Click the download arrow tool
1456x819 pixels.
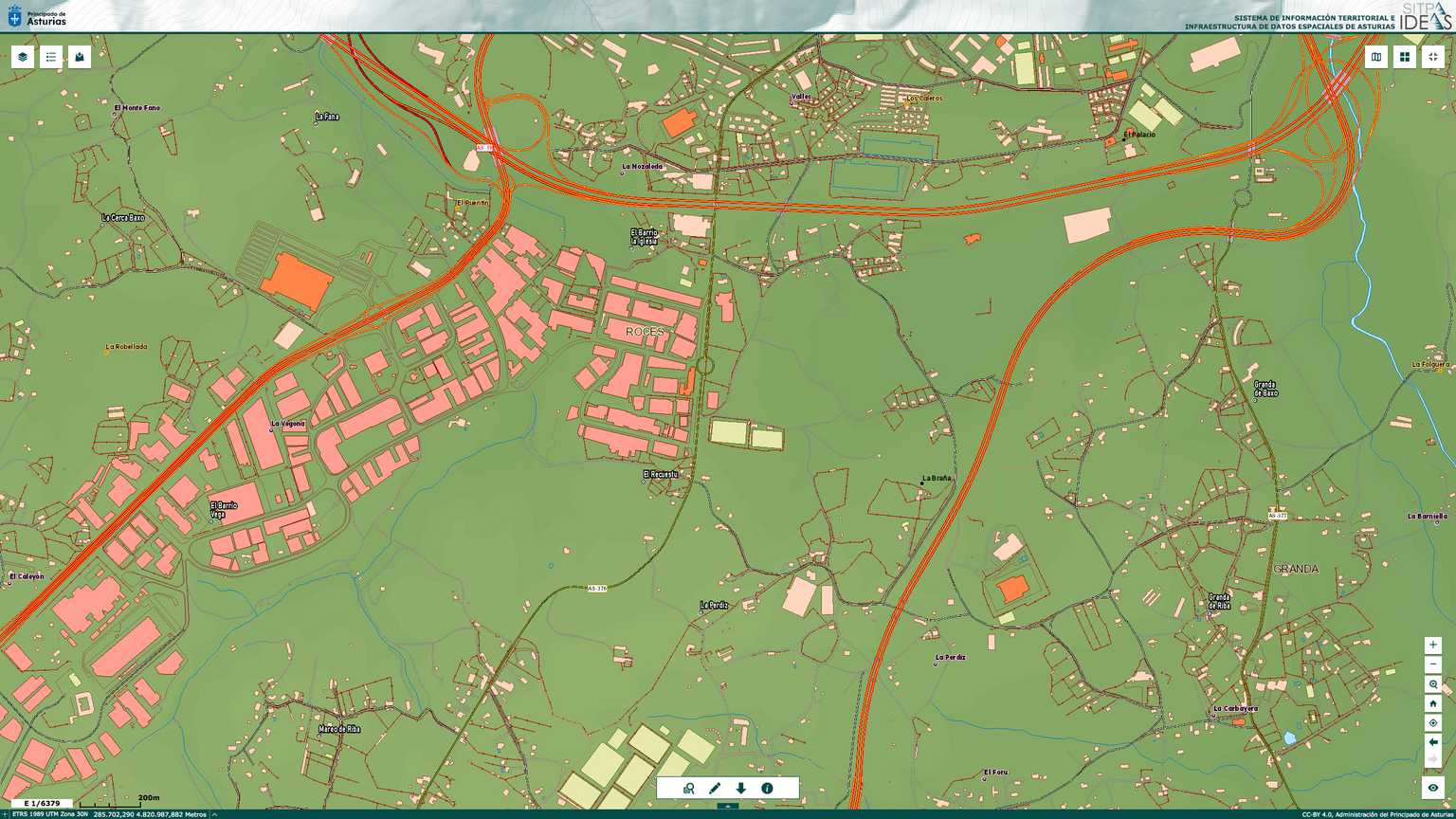click(x=741, y=788)
